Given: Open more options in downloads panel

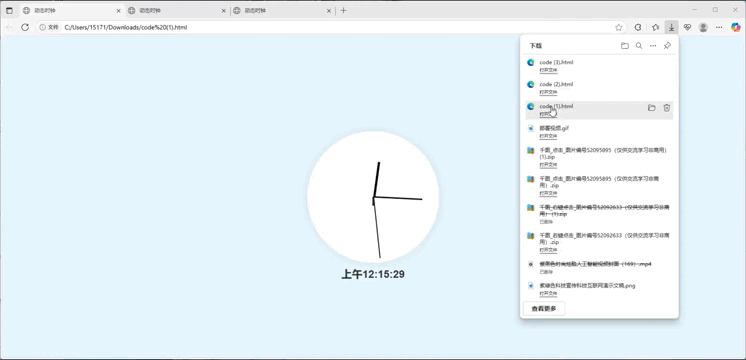Looking at the screenshot, I should [x=653, y=46].
